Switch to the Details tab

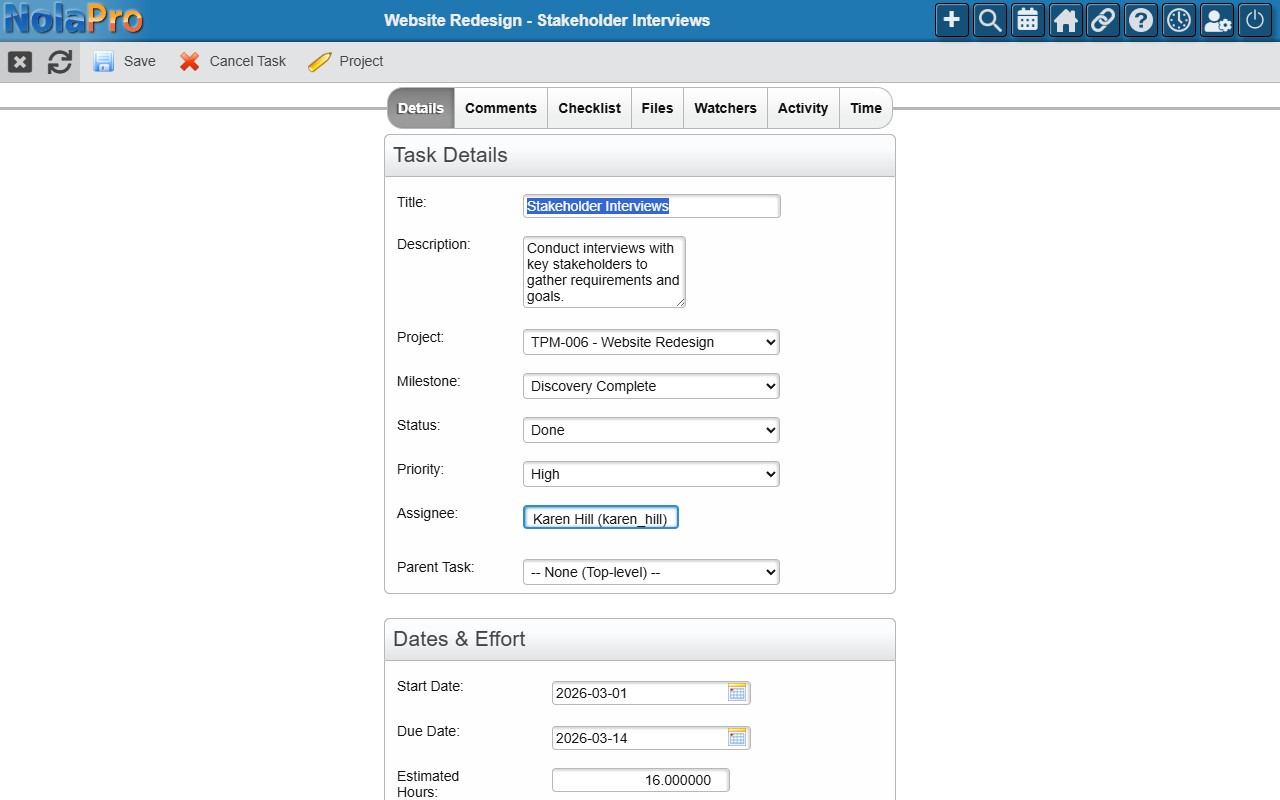[x=421, y=108]
